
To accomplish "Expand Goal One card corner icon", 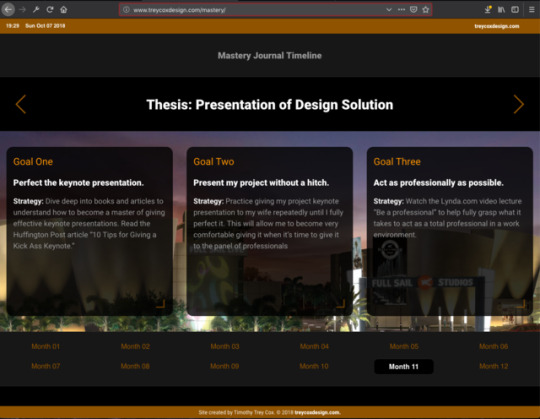I will [x=161, y=303].
